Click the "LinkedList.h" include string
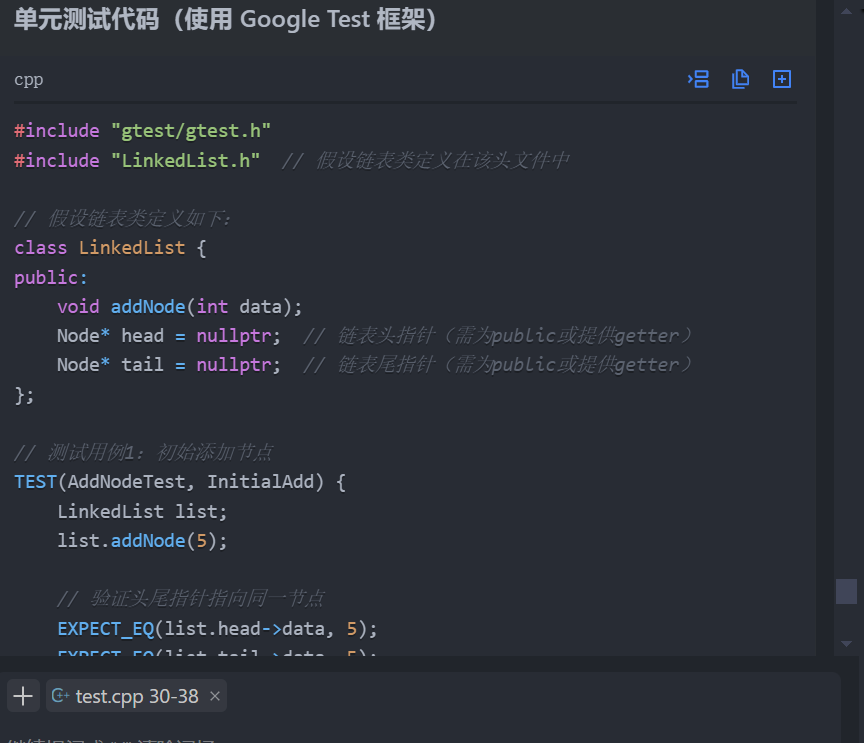 pyautogui.click(x=185, y=161)
